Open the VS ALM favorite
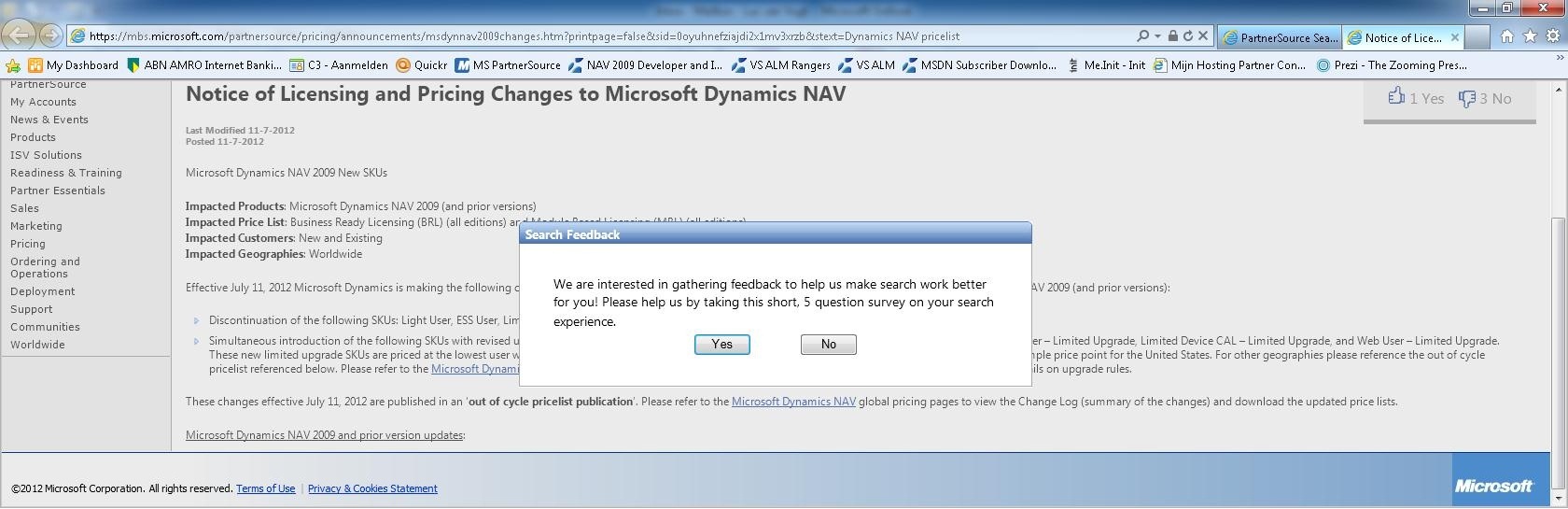Viewport: 1568px width, 509px height. point(866,65)
